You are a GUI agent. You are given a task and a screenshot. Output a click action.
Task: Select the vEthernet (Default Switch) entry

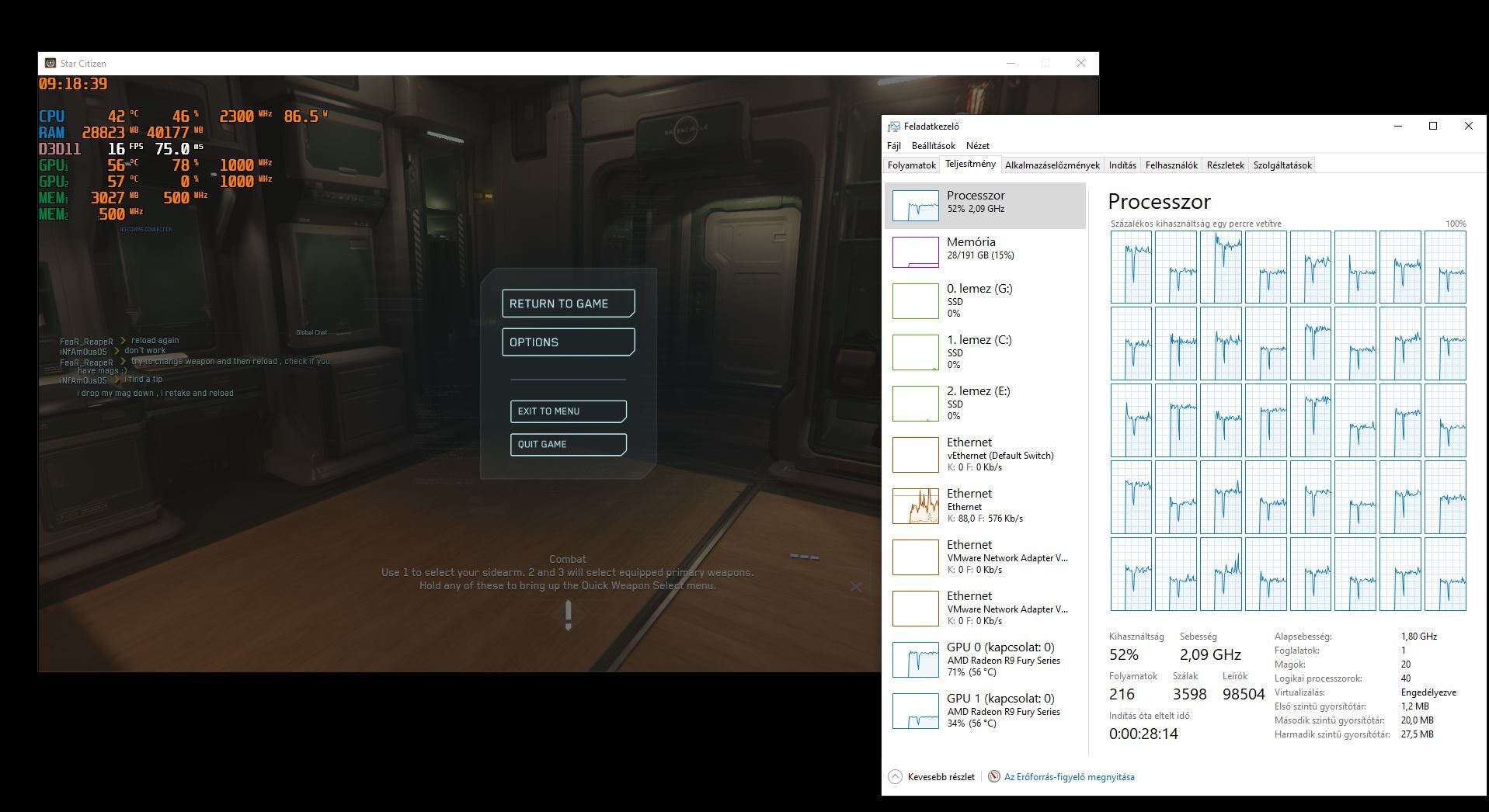(x=985, y=454)
